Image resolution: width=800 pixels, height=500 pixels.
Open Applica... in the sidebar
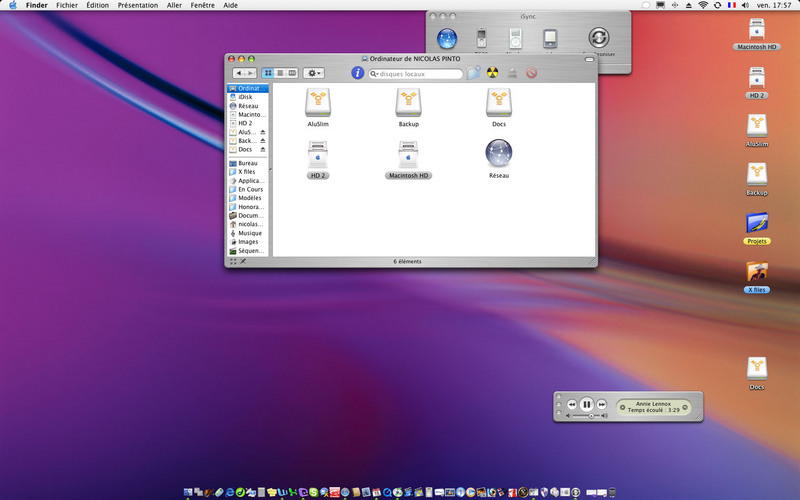247,181
